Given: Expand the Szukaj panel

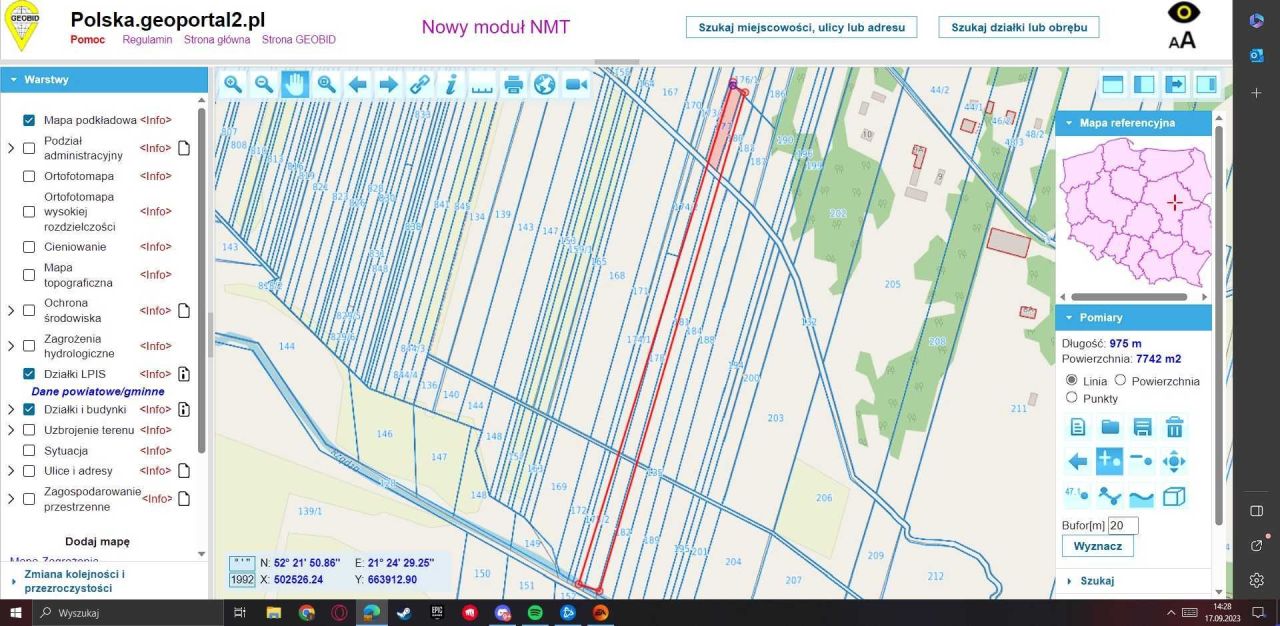Looking at the screenshot, I should point(1097,581).
